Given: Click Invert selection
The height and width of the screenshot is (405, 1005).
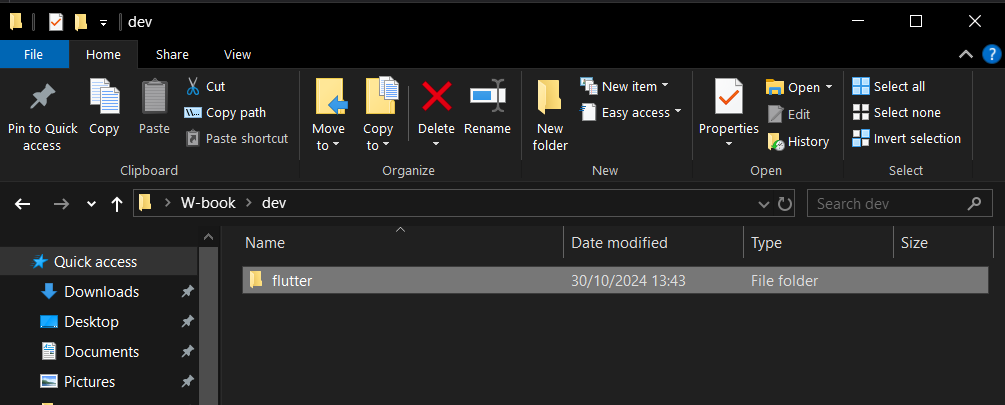Looking at the screenshot, I should click(907, 138).
